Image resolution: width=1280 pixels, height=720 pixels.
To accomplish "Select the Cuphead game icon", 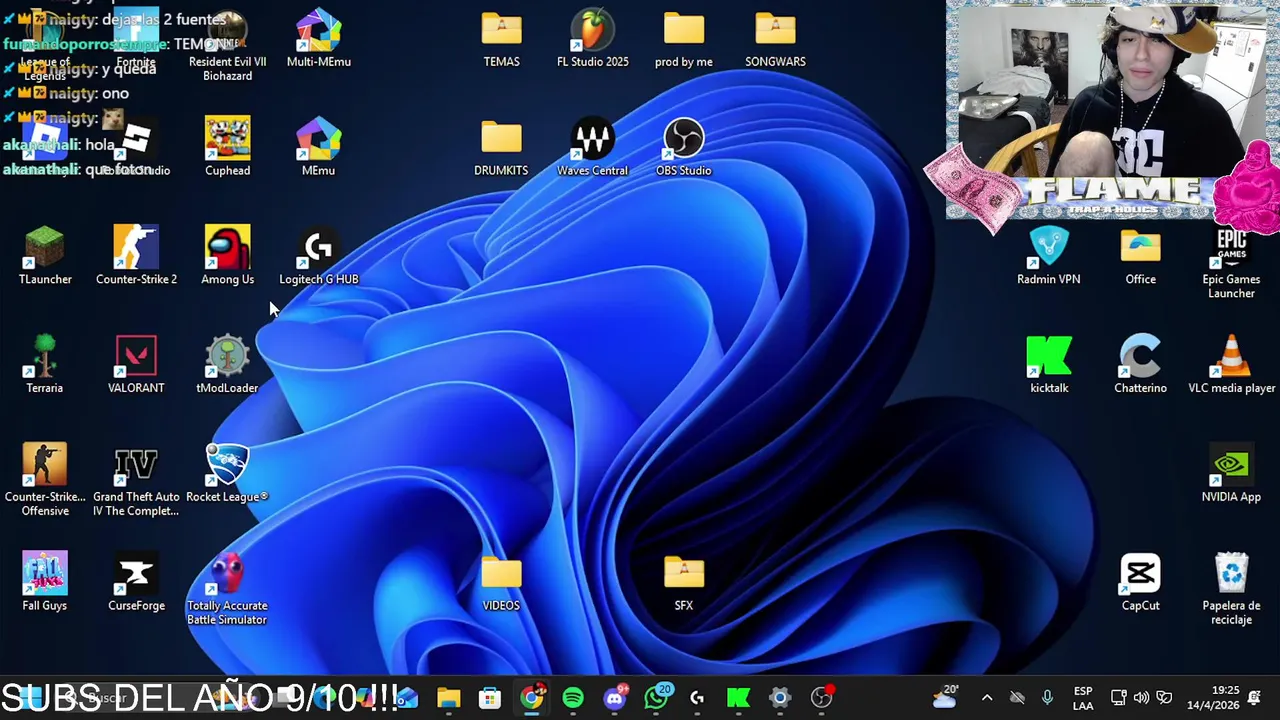I will coord(227,147).
